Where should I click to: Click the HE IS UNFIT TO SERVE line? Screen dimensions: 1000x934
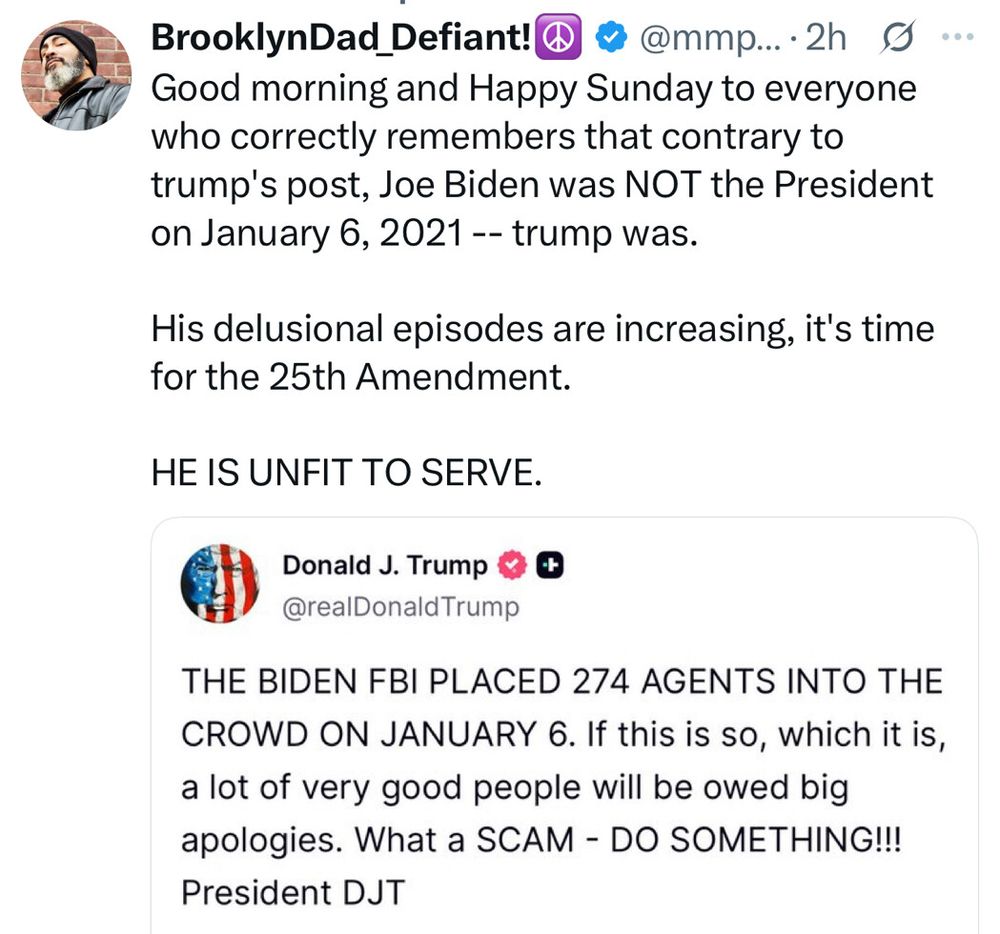[346, 473]
